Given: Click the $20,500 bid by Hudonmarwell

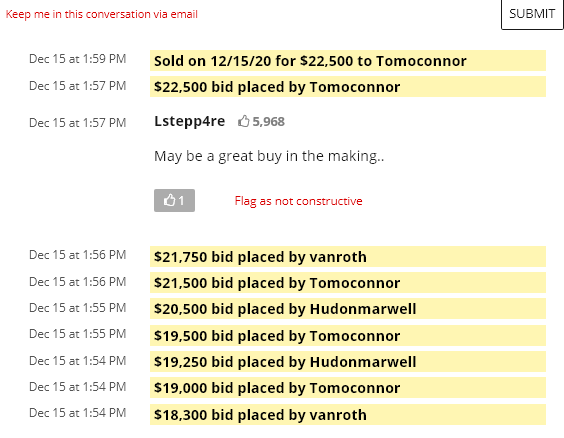Looking at the screenshot, I should pos(348,309).
